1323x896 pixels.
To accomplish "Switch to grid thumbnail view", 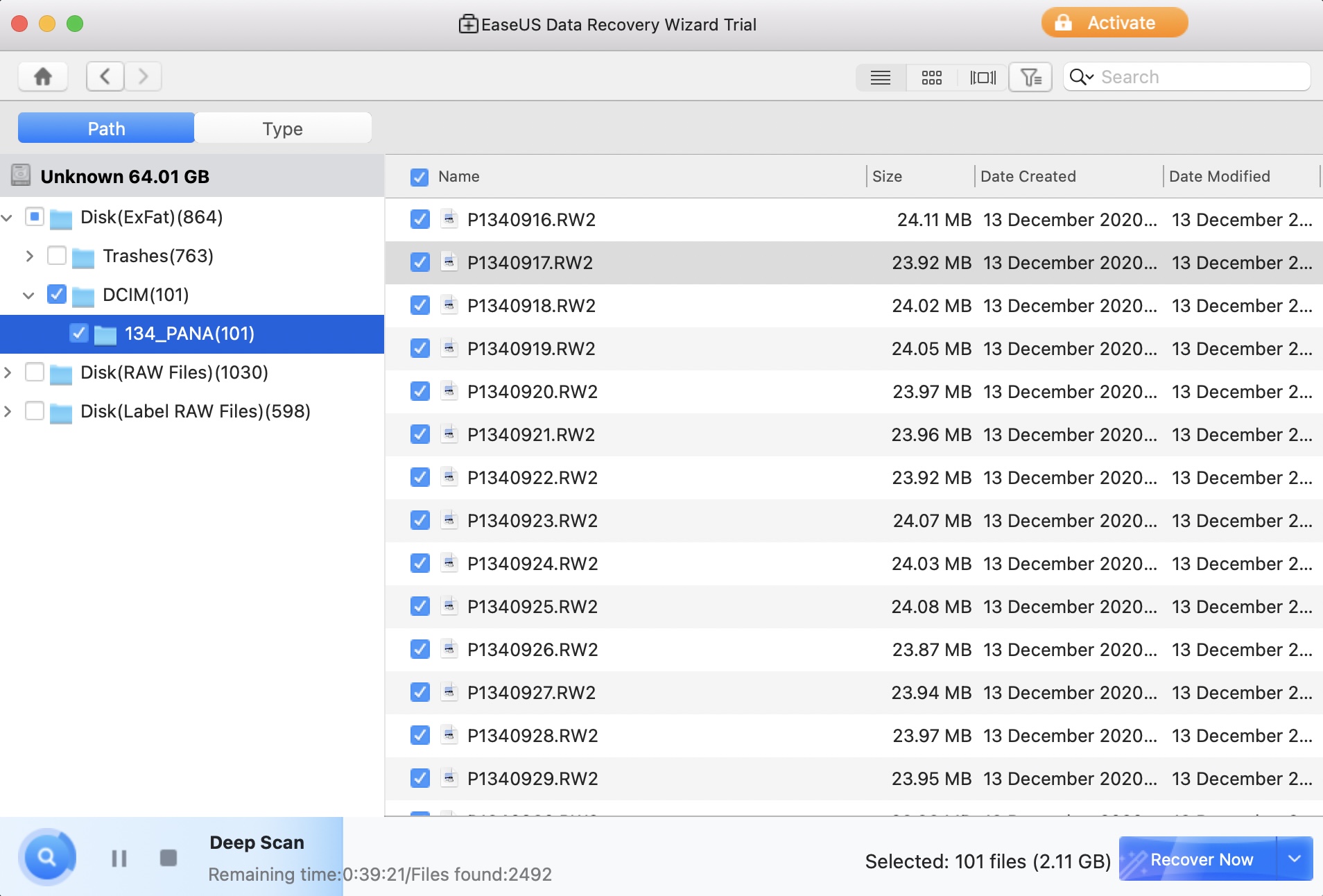I will click(931, 77).
